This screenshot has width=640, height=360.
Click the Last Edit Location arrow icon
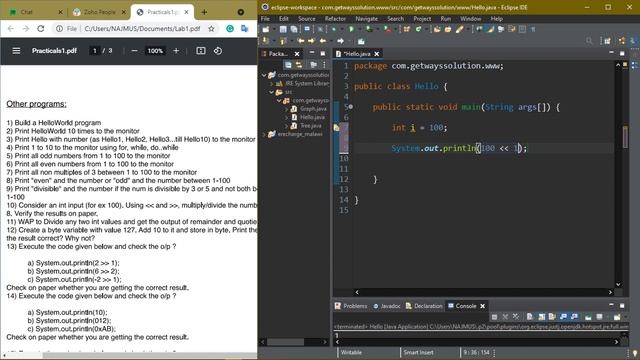point(301,41)
